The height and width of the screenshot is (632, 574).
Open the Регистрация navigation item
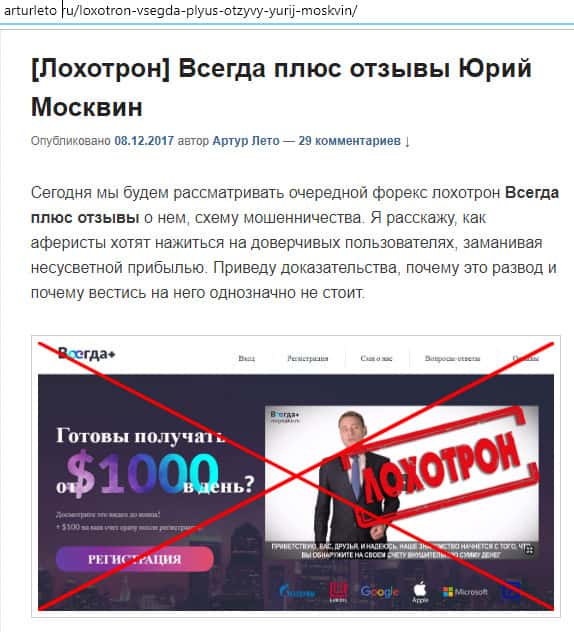click(x=308, y=358)
